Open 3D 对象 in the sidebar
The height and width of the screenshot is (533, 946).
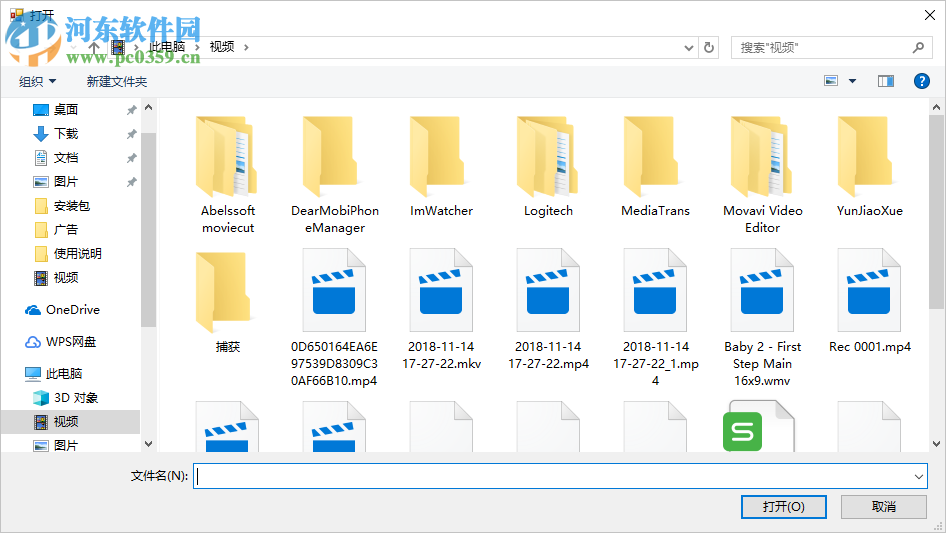coord(75,398)
